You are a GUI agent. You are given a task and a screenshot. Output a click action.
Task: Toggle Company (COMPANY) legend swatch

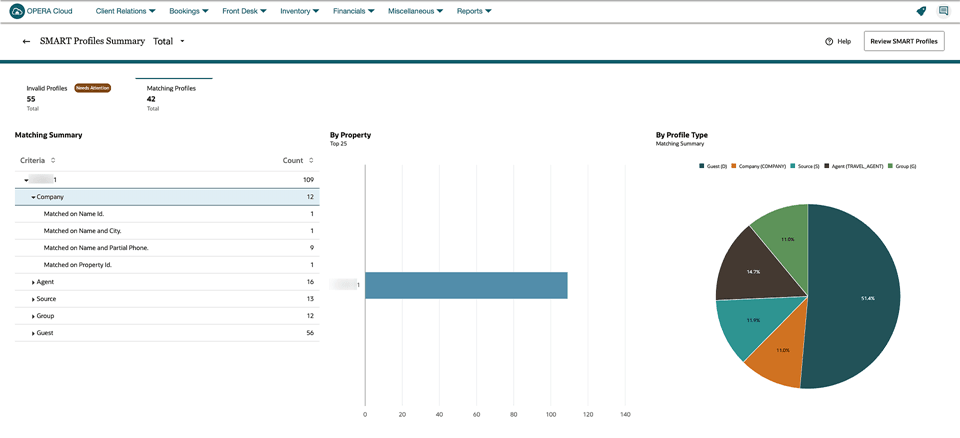point(735,166)
